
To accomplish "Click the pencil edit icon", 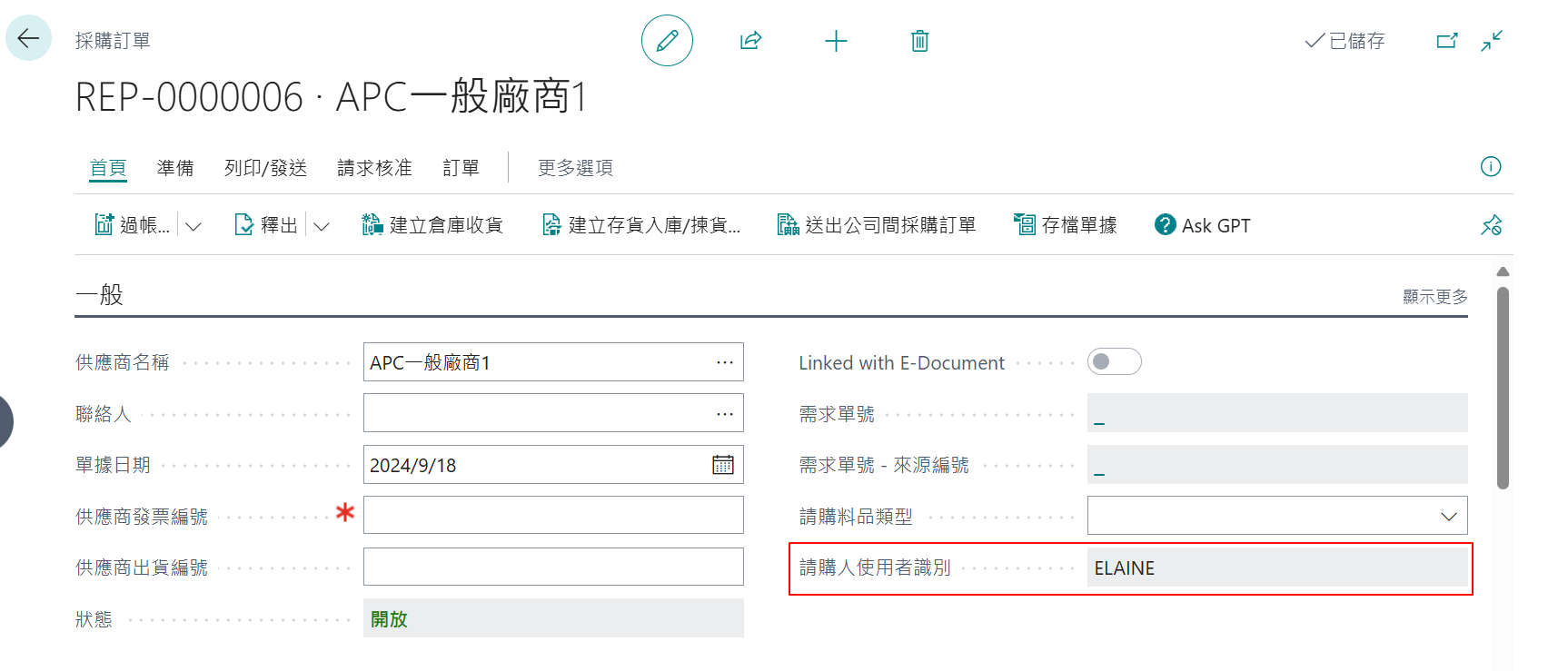I will (667, 41).
